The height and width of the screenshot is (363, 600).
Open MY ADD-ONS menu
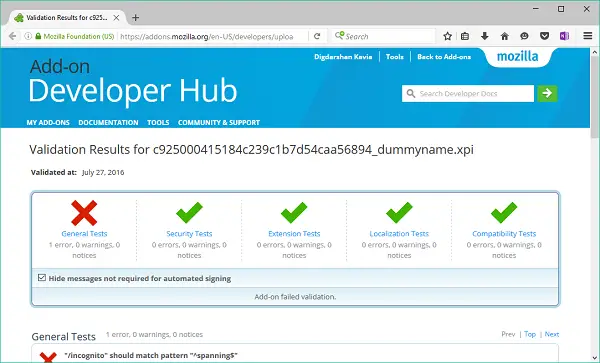click(48, 122)
